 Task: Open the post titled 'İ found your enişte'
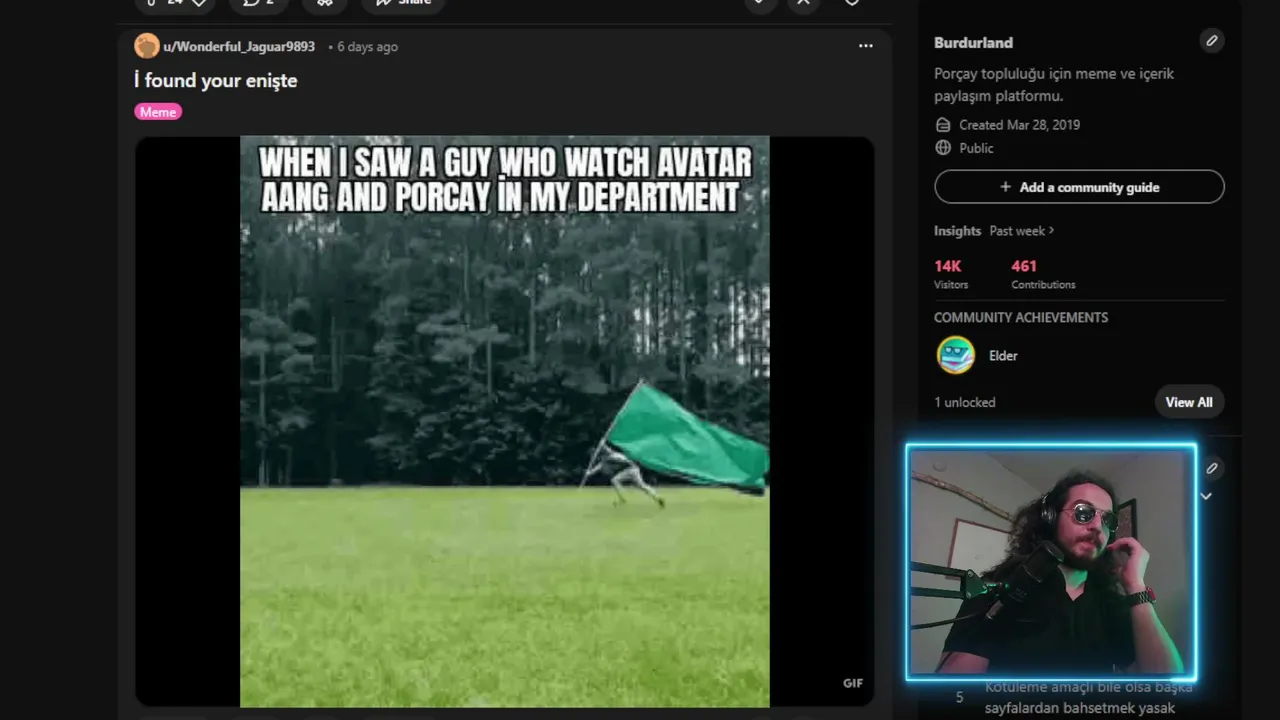tap(216, 81)
